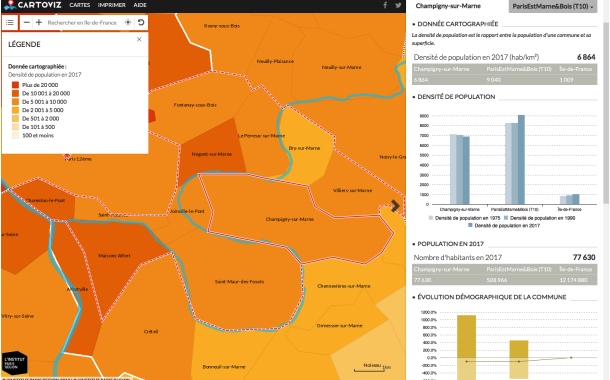Click the Rechercher en Île-de-France search field
Viewport: 610px width, 380px height.
click(82, 23)
